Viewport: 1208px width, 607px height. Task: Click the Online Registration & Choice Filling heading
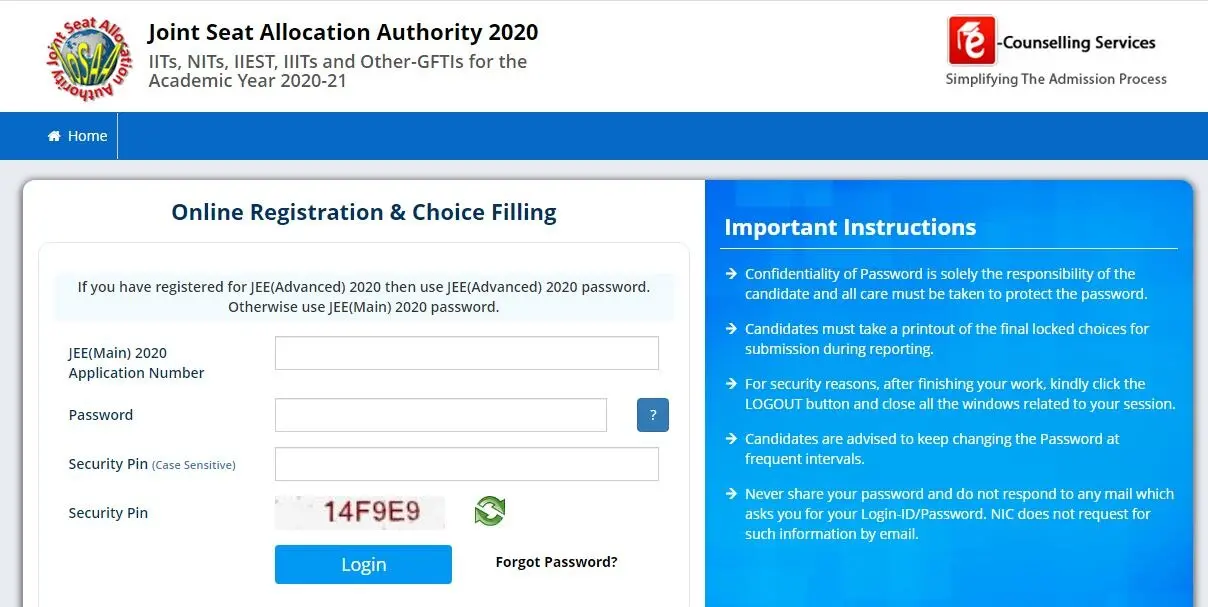(x=364, y=212)
